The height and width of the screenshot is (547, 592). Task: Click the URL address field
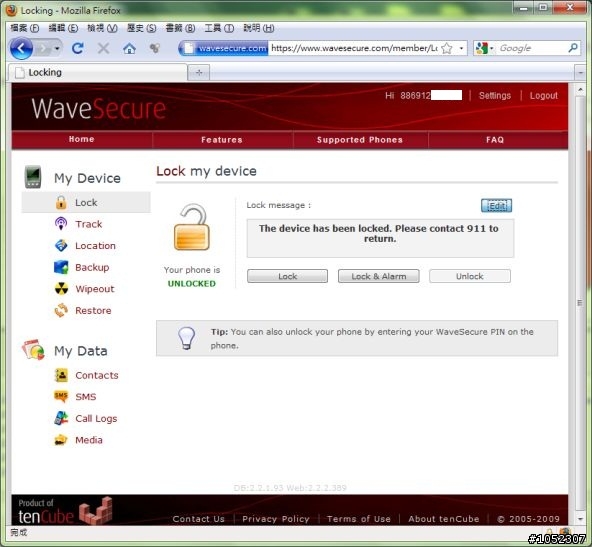click(x=354, y=48)
